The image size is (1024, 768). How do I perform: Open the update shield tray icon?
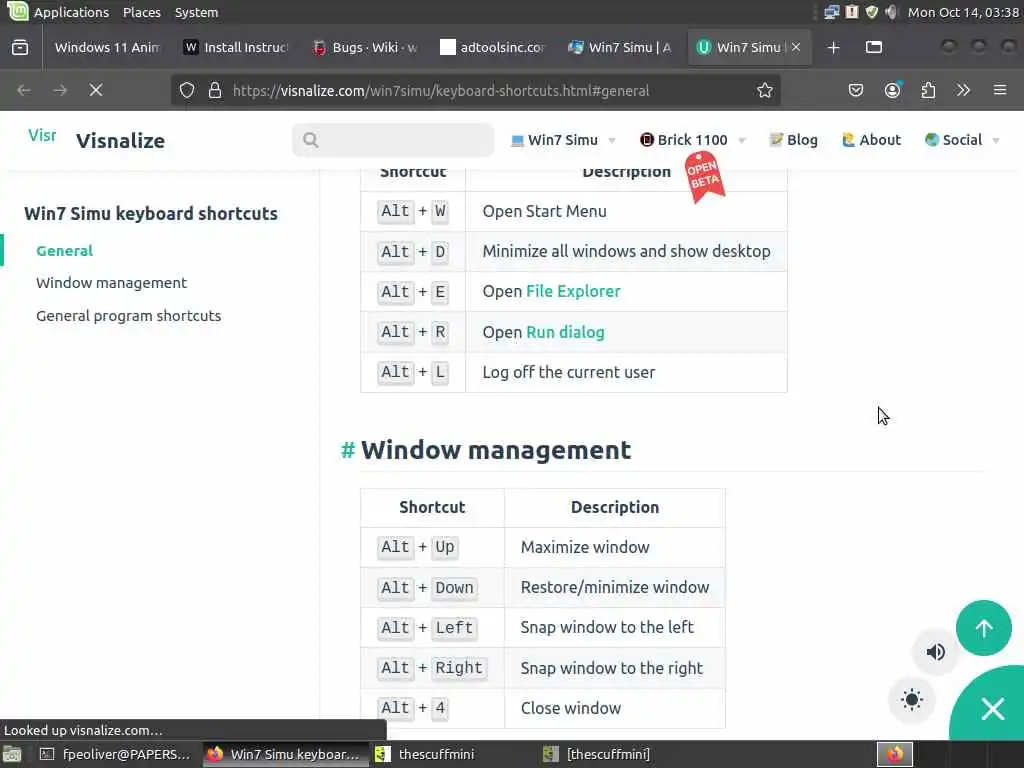(872, 12)
